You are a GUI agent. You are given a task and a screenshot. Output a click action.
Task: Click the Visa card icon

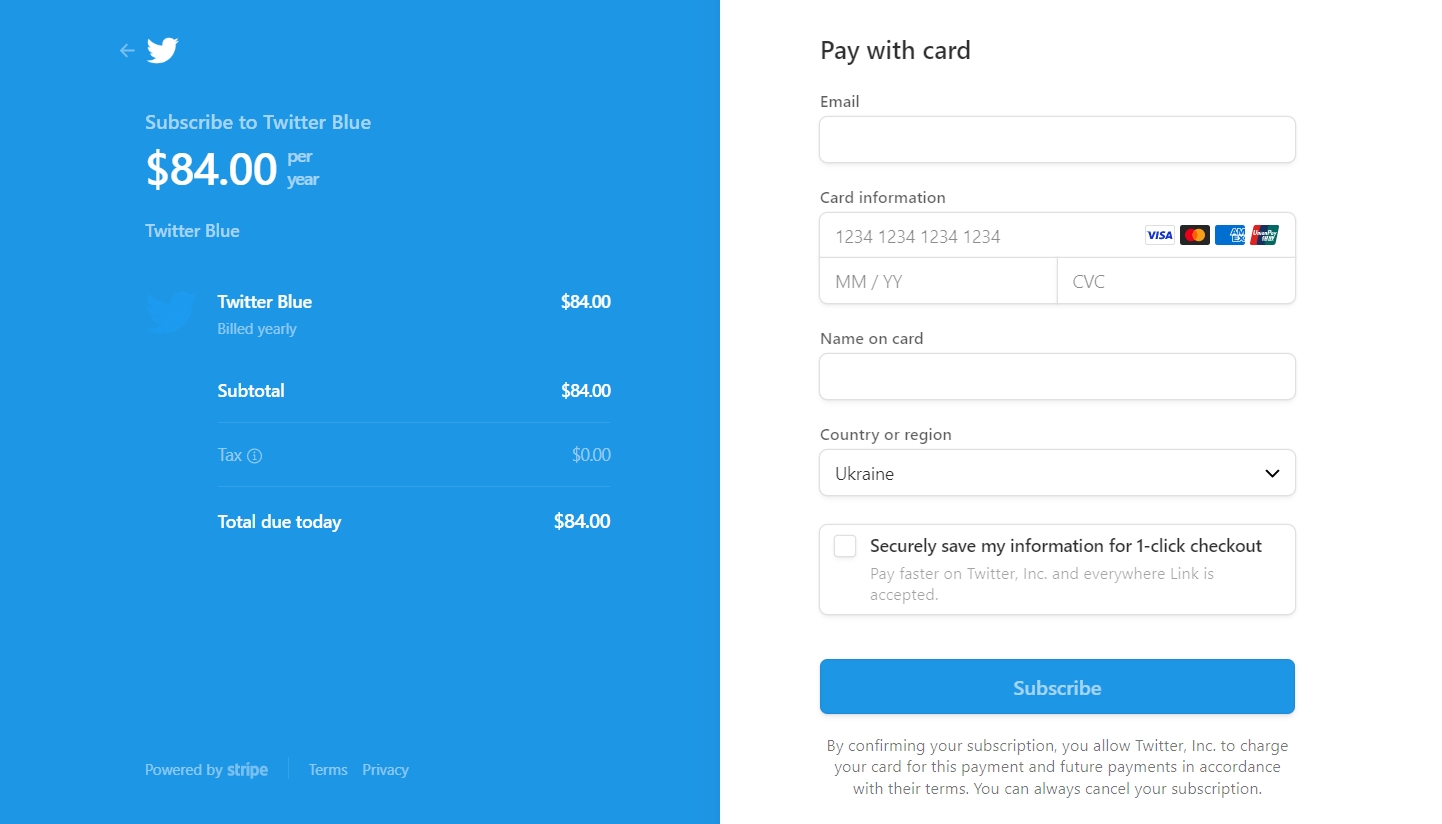pyautogui.click(x=1159, y=236)
